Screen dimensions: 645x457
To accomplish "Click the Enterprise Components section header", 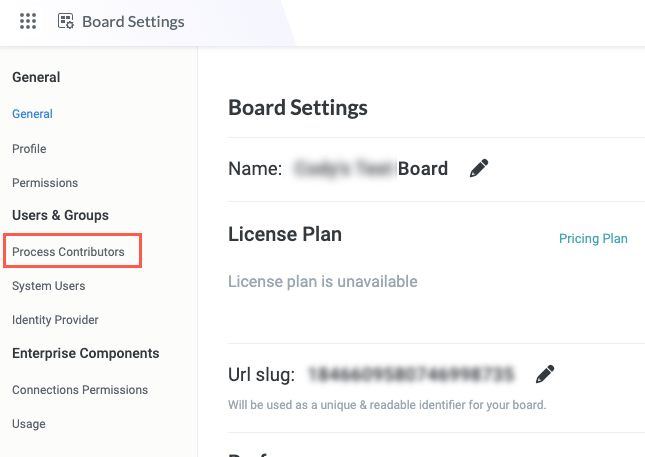I will pos(85,353).
